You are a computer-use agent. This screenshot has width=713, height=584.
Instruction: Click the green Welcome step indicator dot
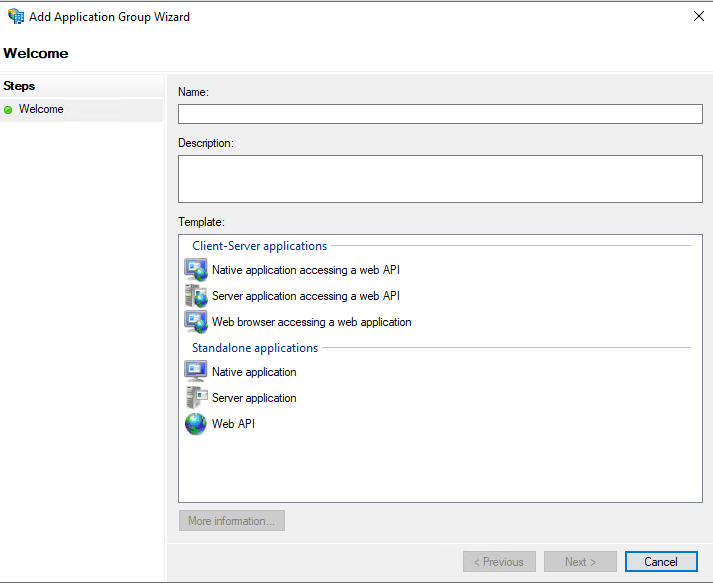(x=8, y=110)
